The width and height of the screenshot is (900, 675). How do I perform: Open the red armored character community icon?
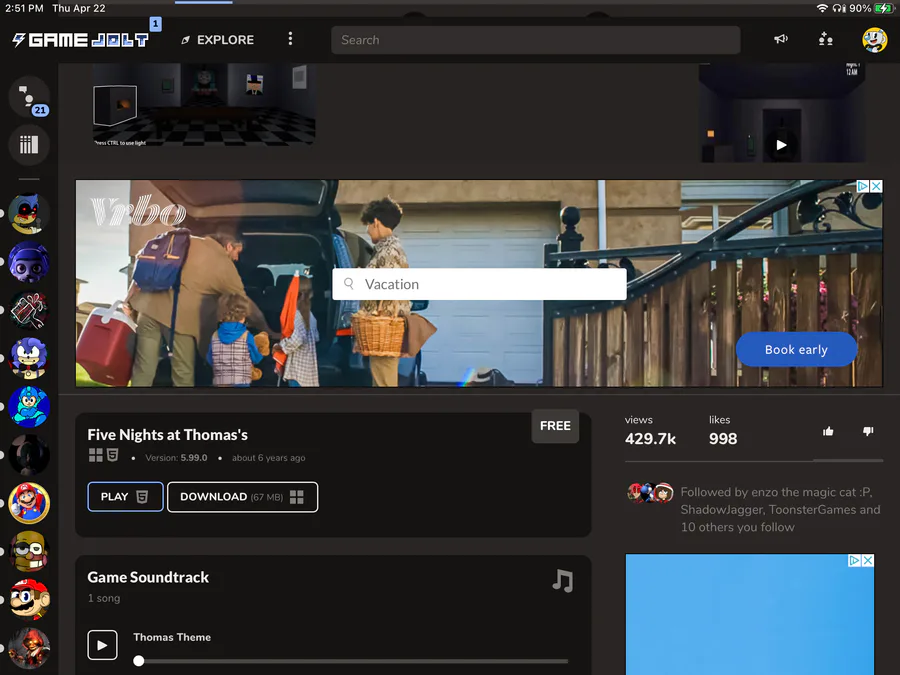point(29,647)
